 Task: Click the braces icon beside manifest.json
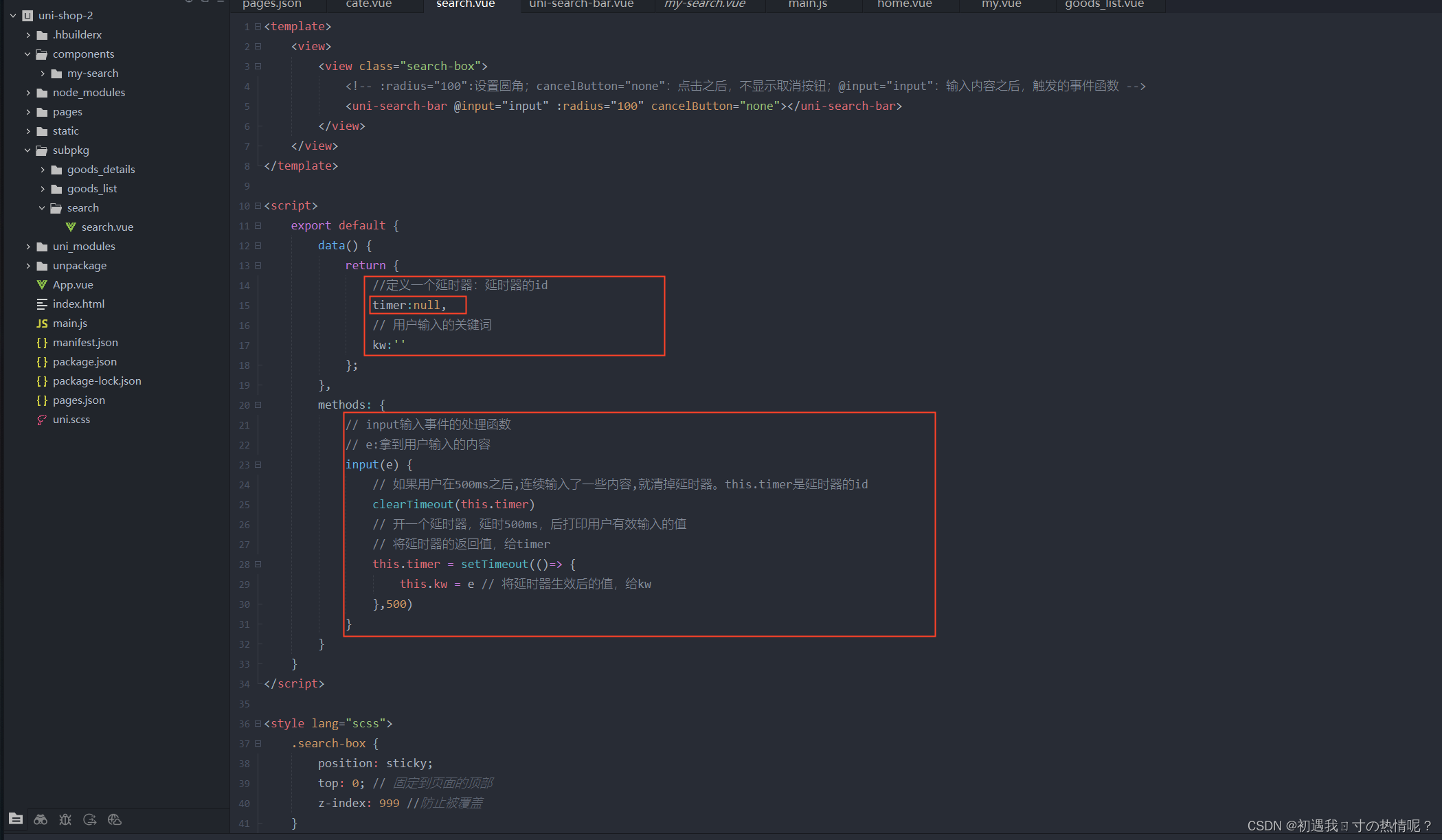point(42,342)
